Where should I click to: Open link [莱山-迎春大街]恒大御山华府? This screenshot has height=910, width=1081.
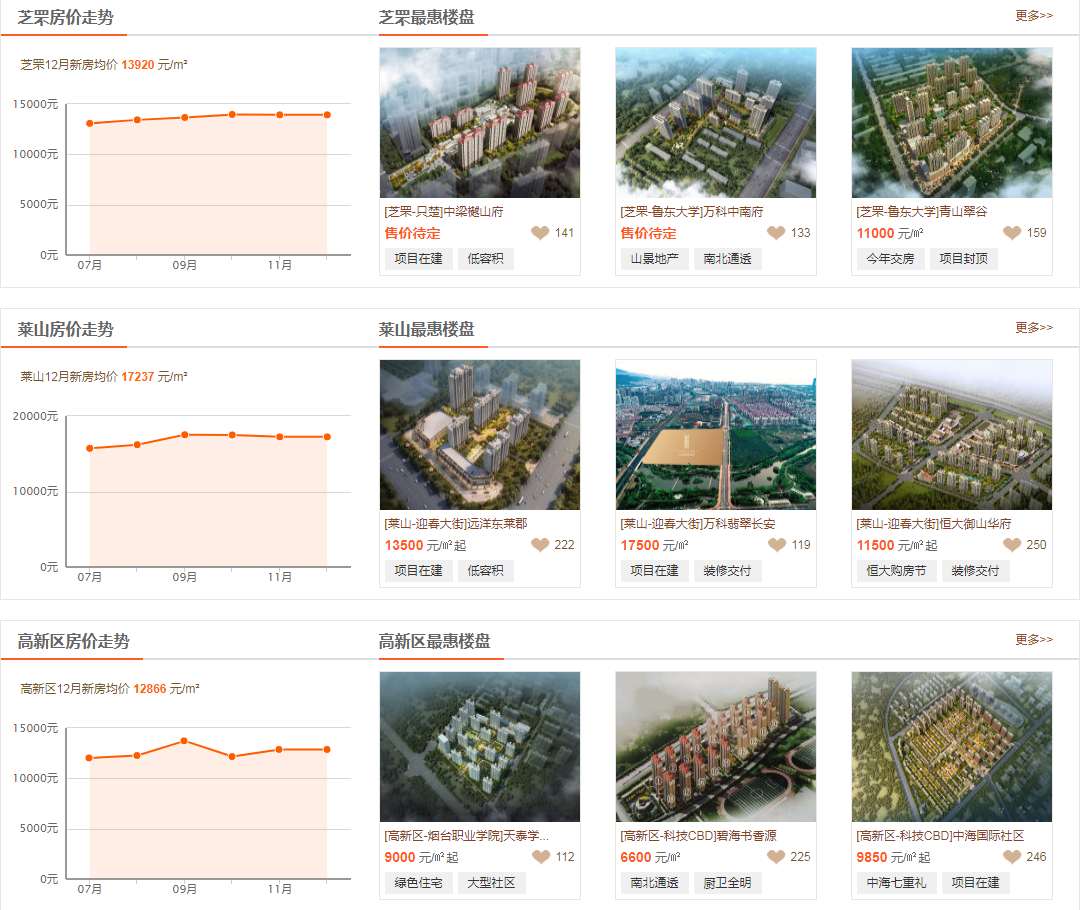(x=933, y=524)
